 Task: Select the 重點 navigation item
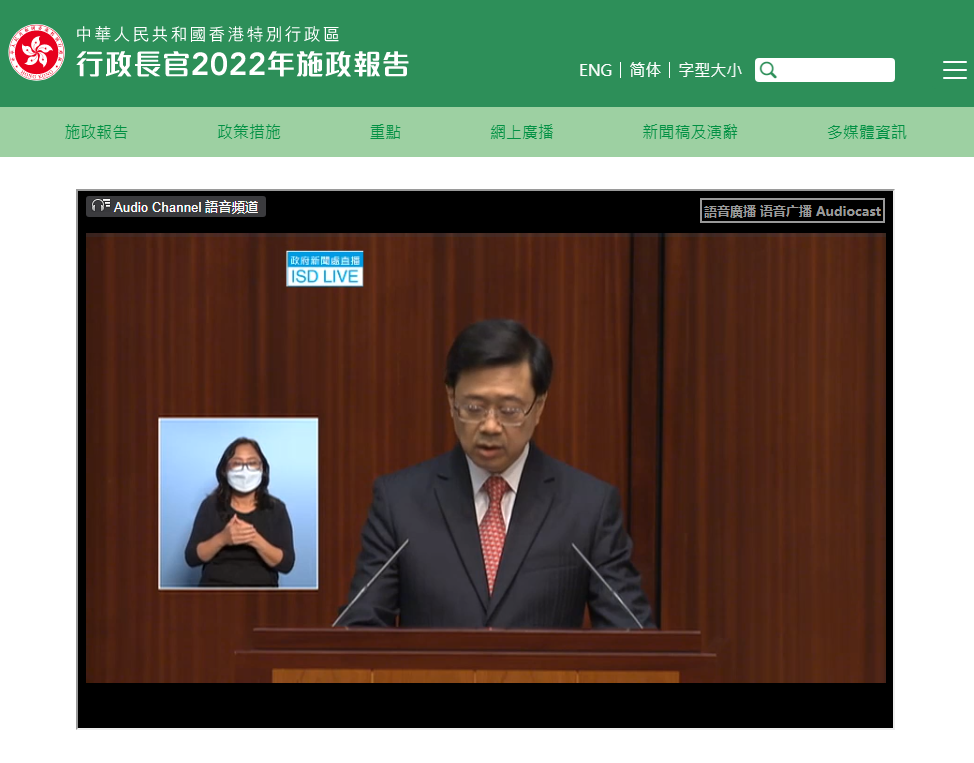385,132
